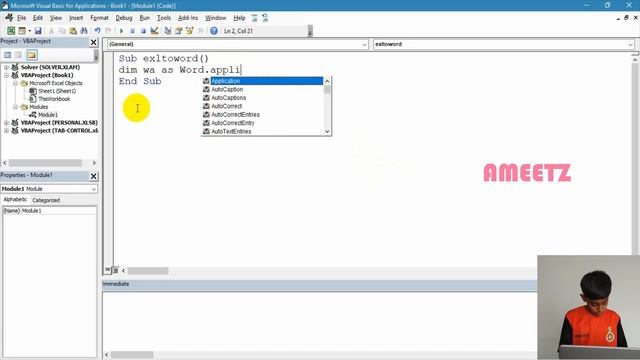Image resolution: width=640 pixels, height=360 pixels.
Task: Open the Object Browser toolbar icon
Action: [x=190, y=31]
